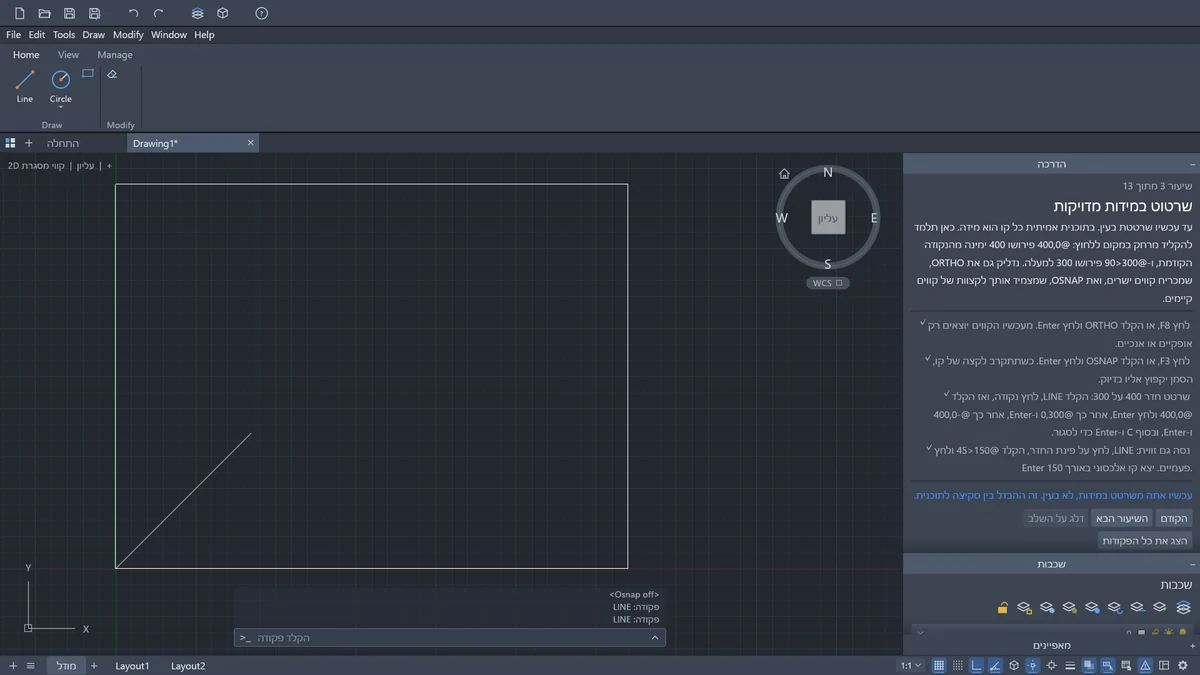Click the 3D cube icon in top toolbar
Viewport: 1200px width, 675px height.
coord(223,13)
